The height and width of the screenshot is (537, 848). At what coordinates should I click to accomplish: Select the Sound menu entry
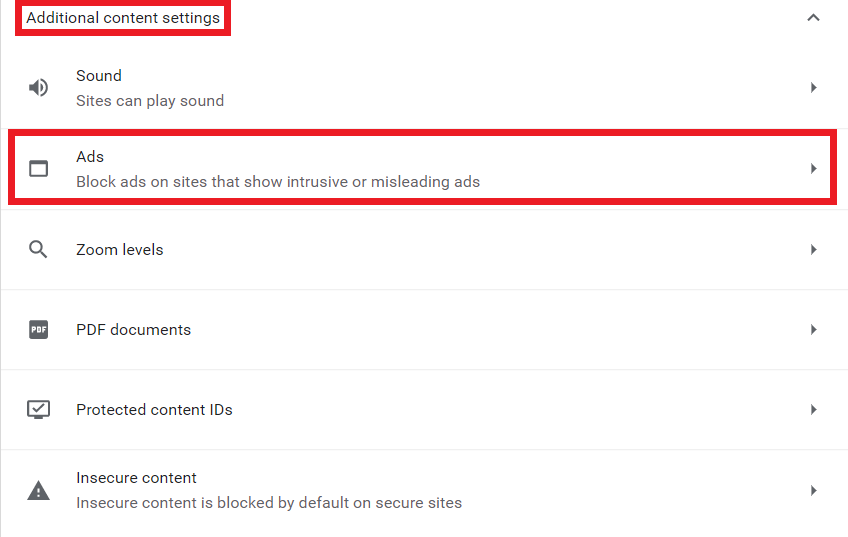click(x=424, y=88)
